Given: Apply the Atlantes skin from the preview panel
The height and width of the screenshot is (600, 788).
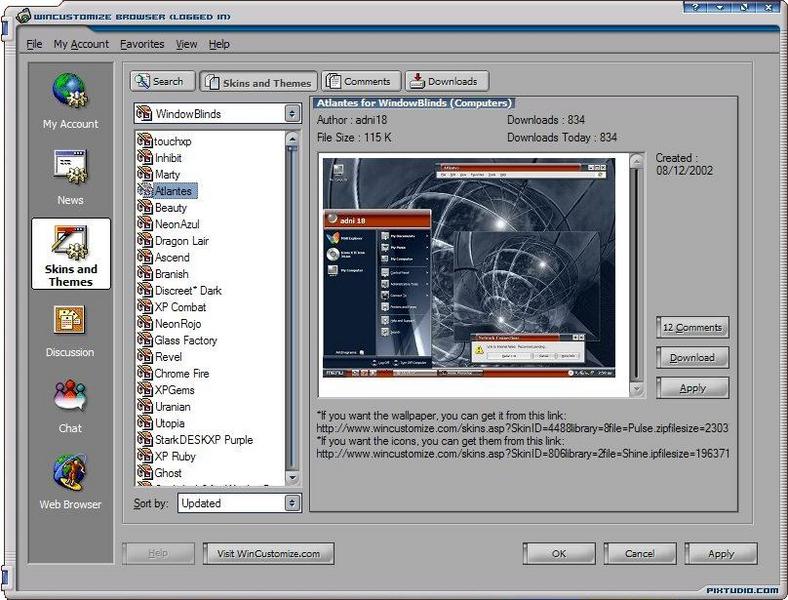Looking at the screenshot, I should pos(692,387).
